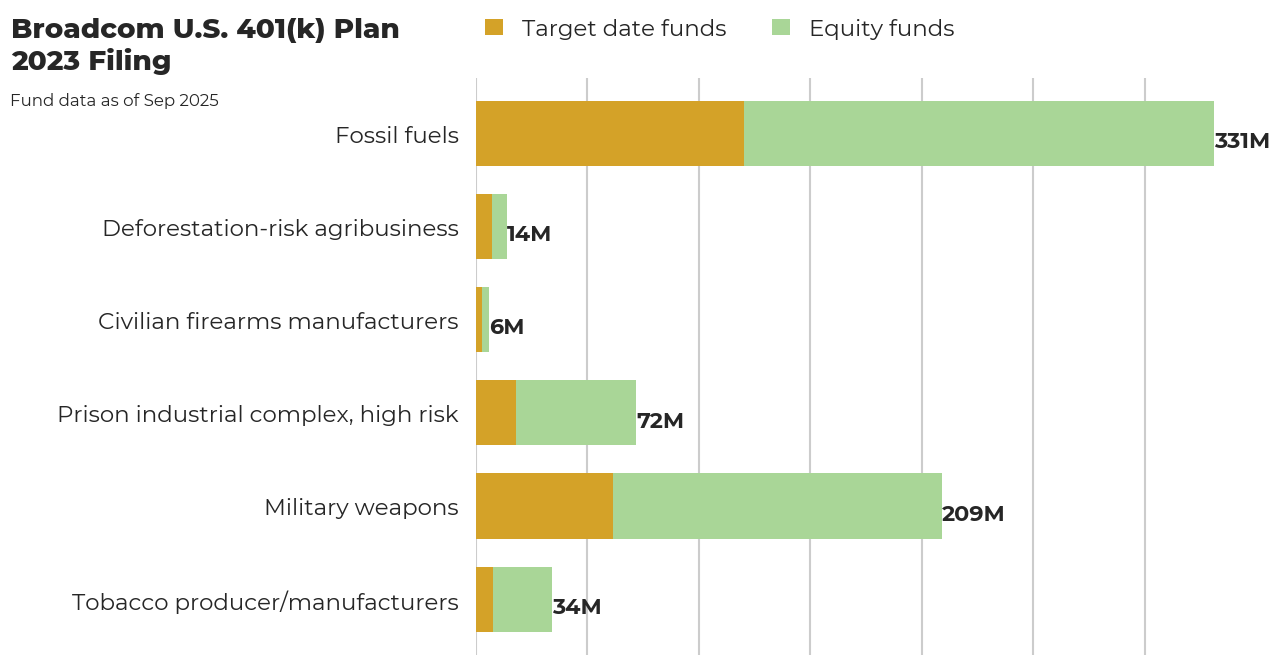Select the 'Target date funds' legend label
Image resolution: width=1280 pixels, height=665 pixels.
tap(624, 29)
